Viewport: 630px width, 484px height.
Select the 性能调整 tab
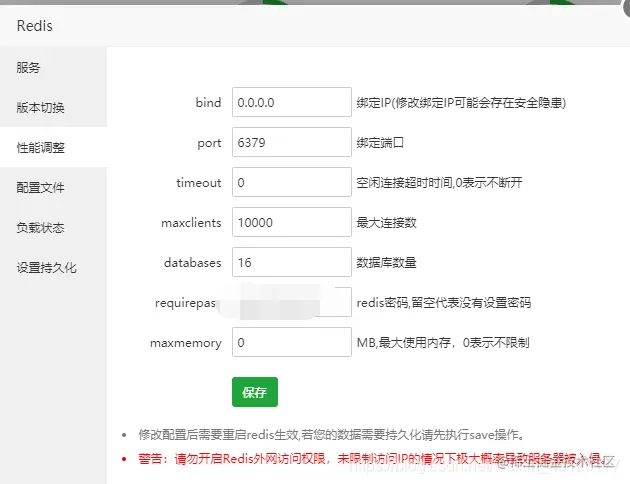53,147
